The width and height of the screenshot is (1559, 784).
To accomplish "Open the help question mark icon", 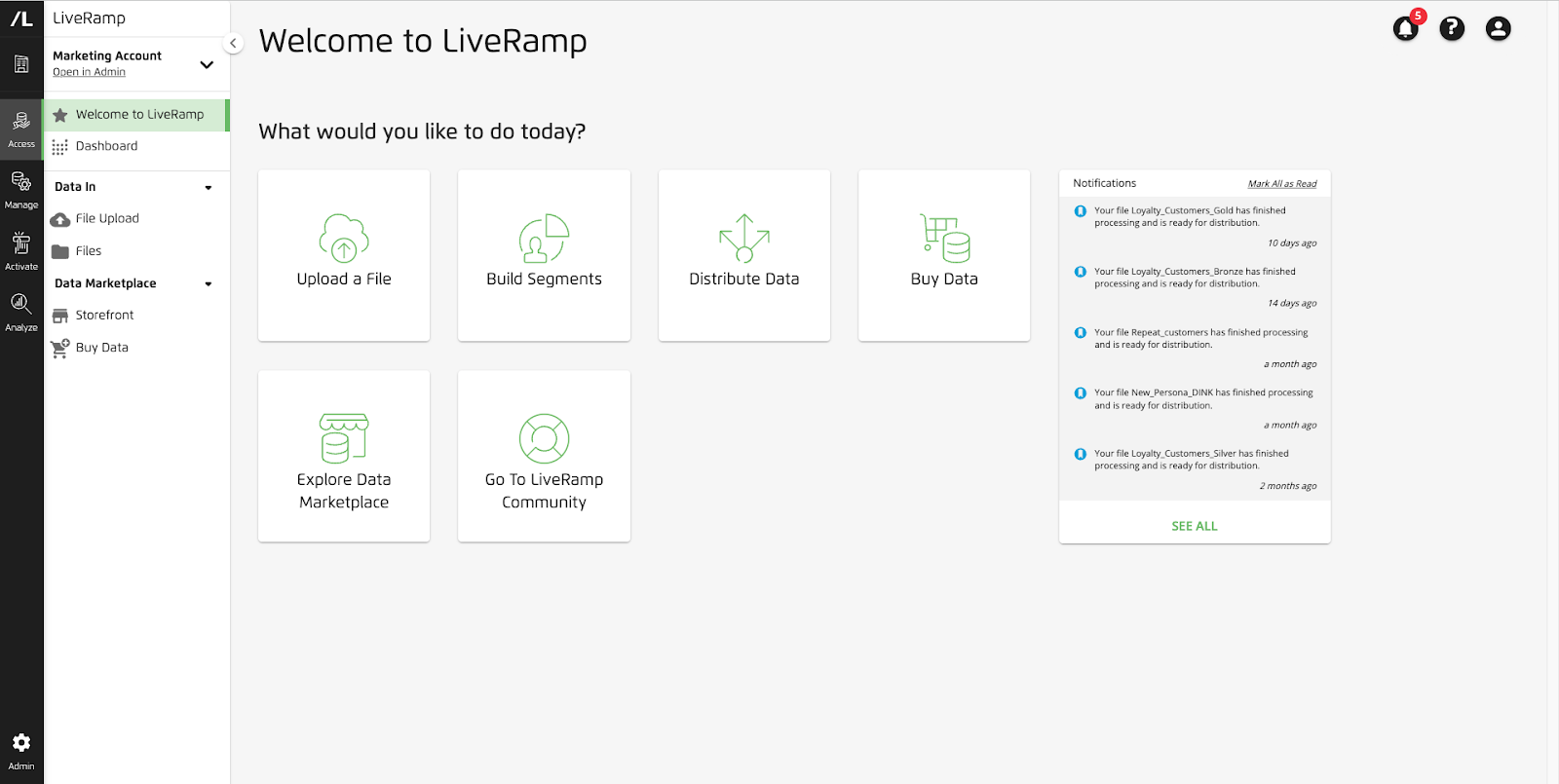I will point(1452,28).
